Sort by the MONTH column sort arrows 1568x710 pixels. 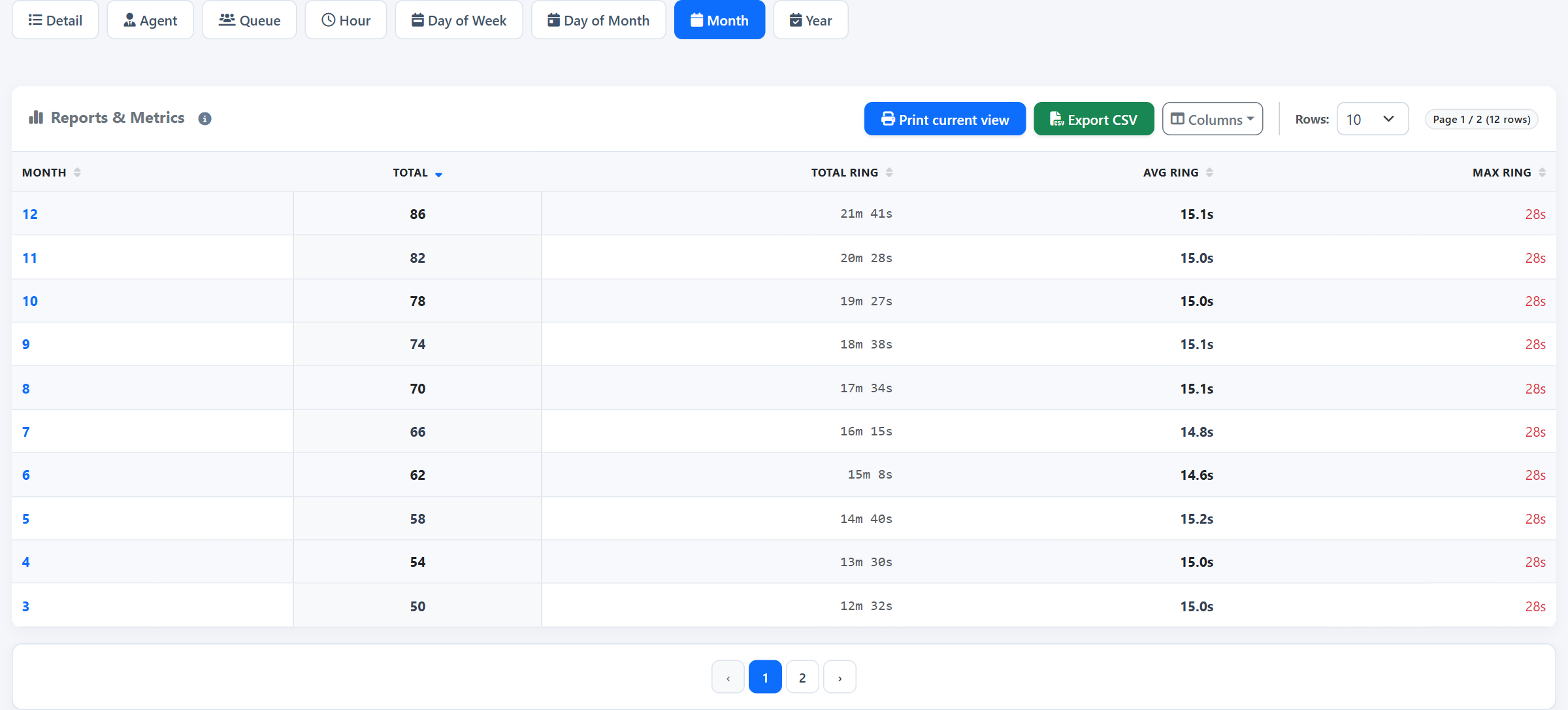pos(77,173)
